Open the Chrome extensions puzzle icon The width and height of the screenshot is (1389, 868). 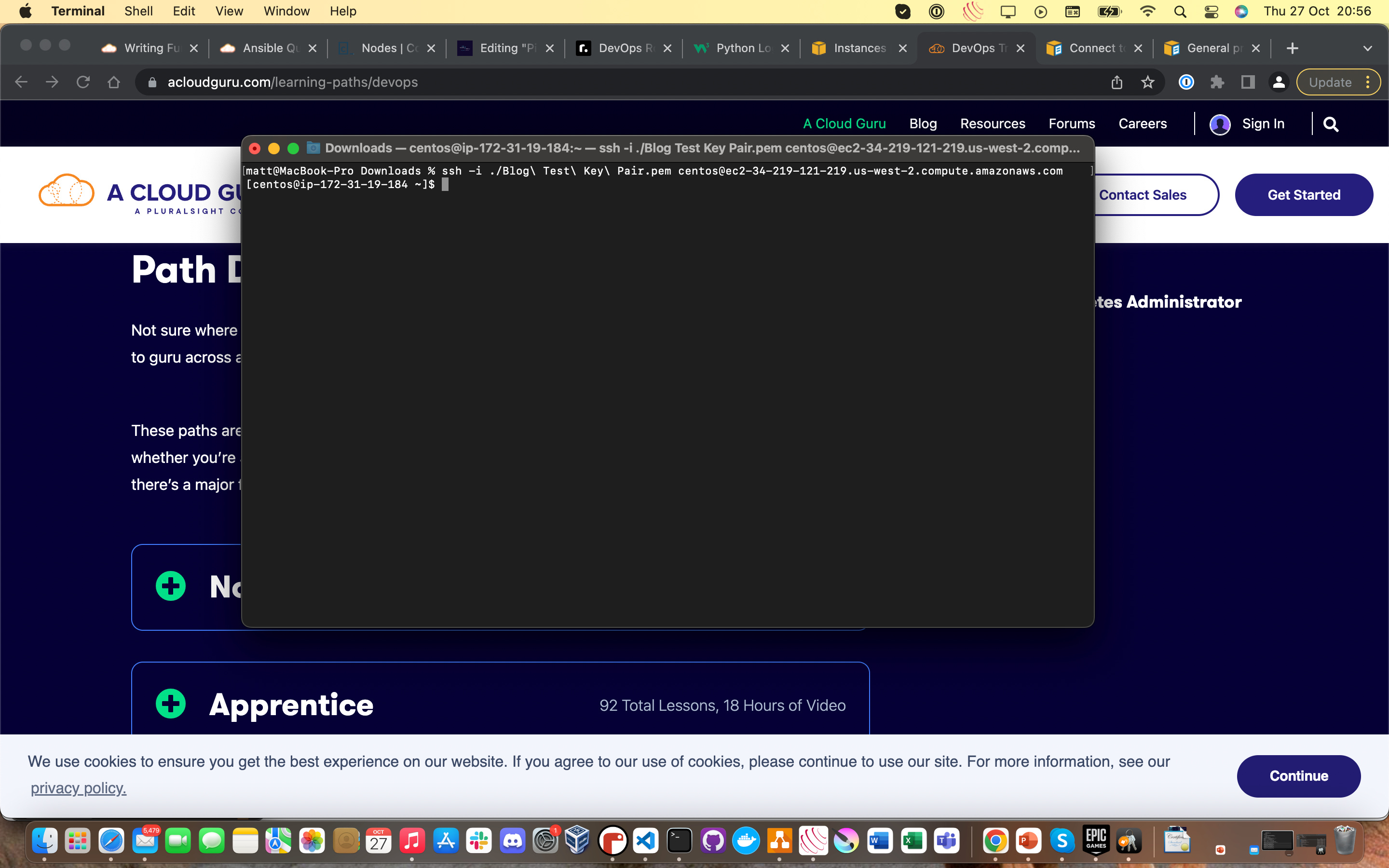[1217, 82]
